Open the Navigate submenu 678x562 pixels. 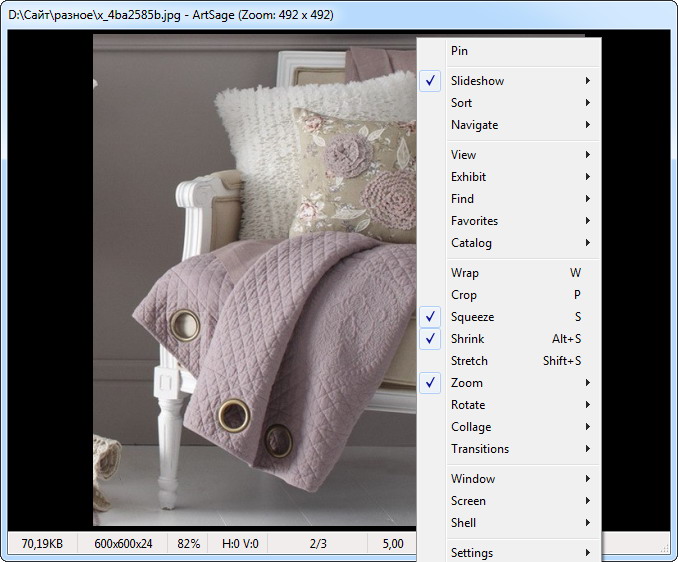coord(509,125)
